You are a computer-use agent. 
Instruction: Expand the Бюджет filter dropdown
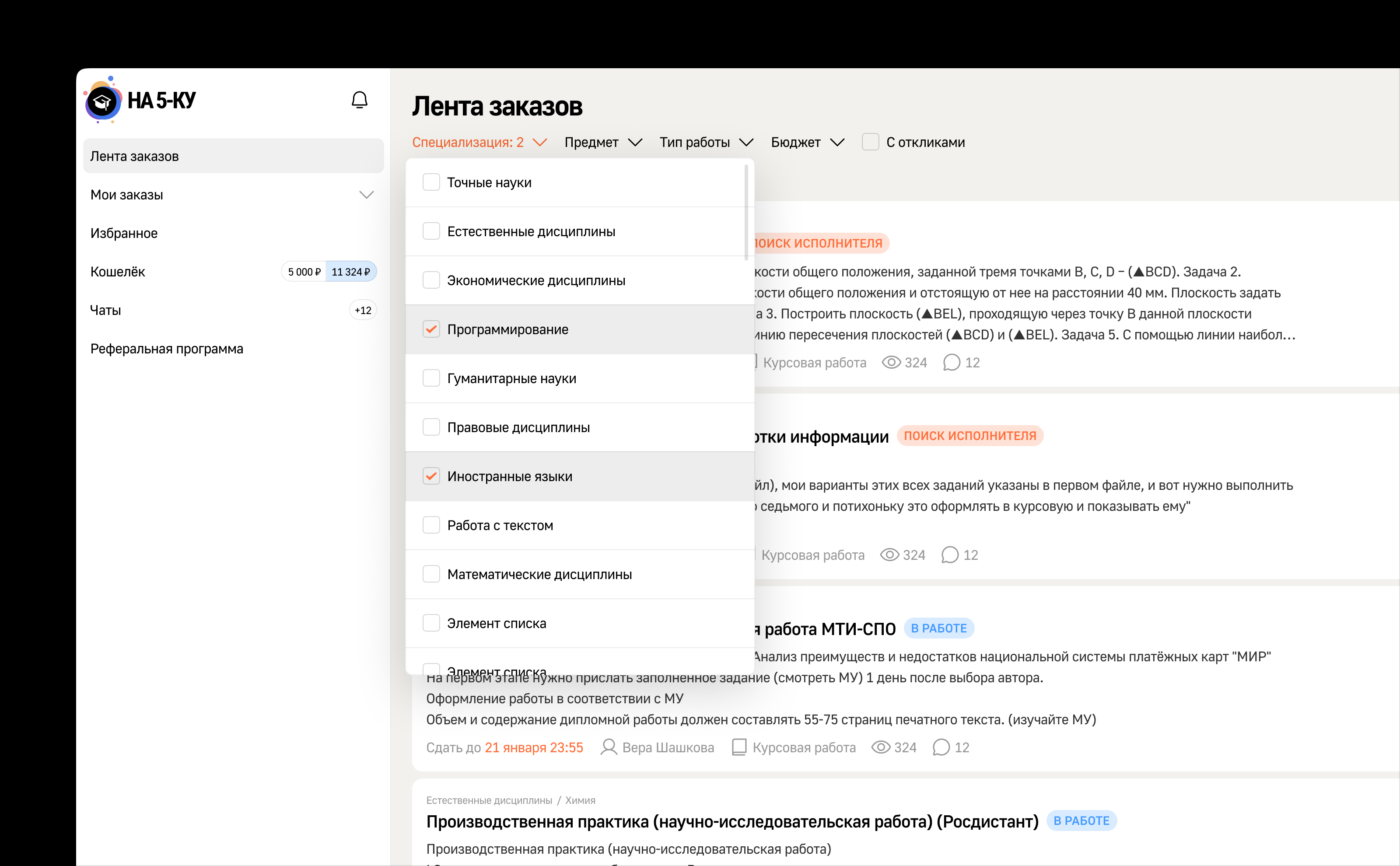(x=808, y=142)
